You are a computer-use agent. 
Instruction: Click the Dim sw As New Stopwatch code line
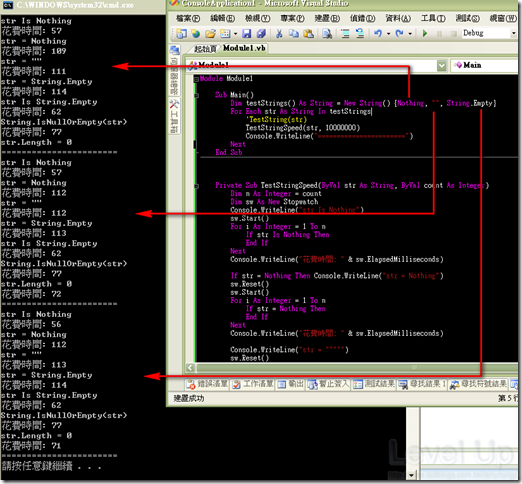[x=274, y=202]
